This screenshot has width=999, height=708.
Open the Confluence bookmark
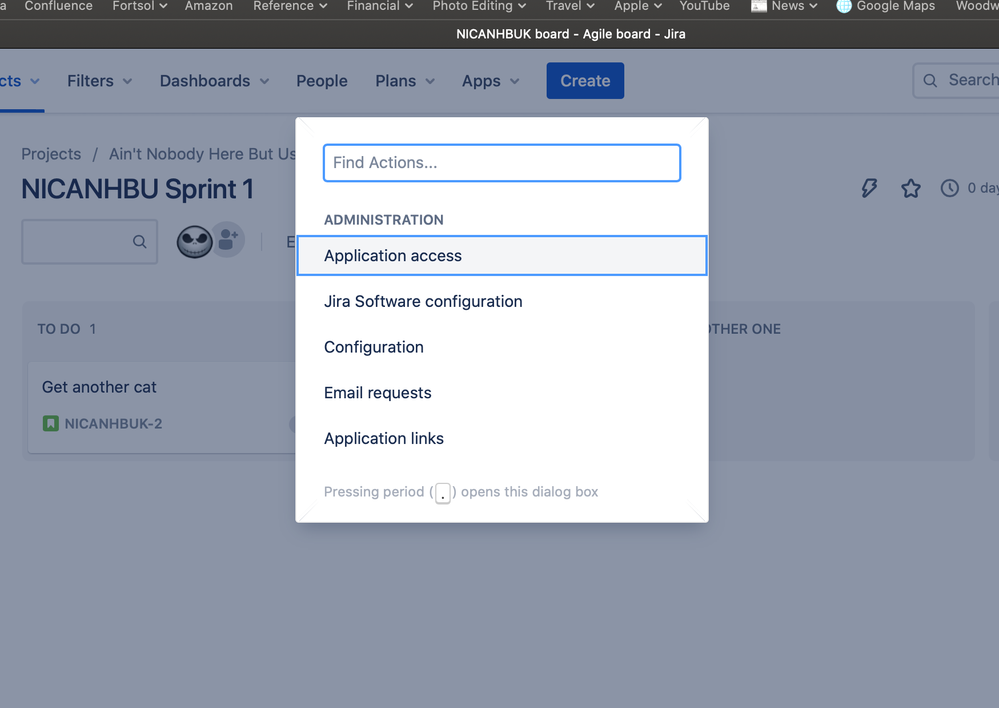(x=58, y=6)
